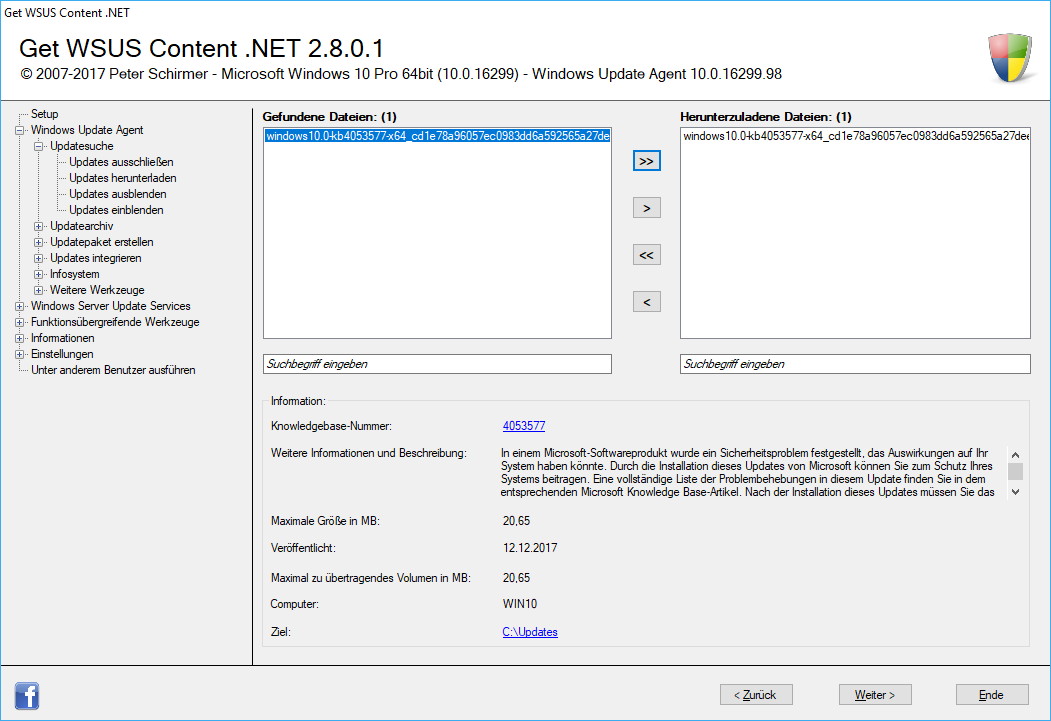Expand the Einstellungen node

pos(19,354)
